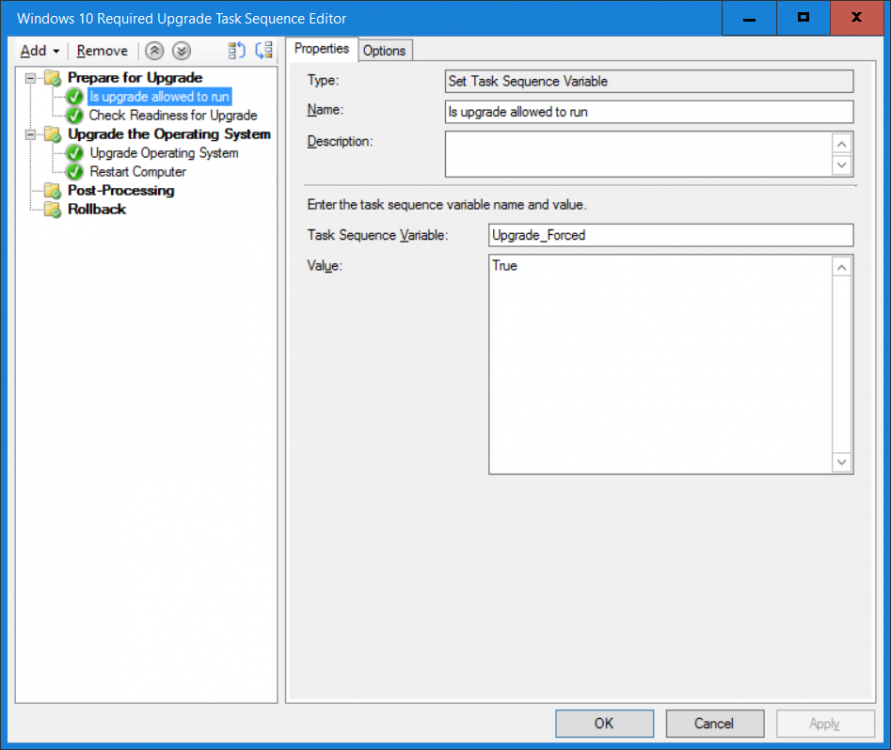Collapse the Prepare for Upgrade group
This screenshot has height=750, width=891.
pyautogui.click(x=30, y=78)
